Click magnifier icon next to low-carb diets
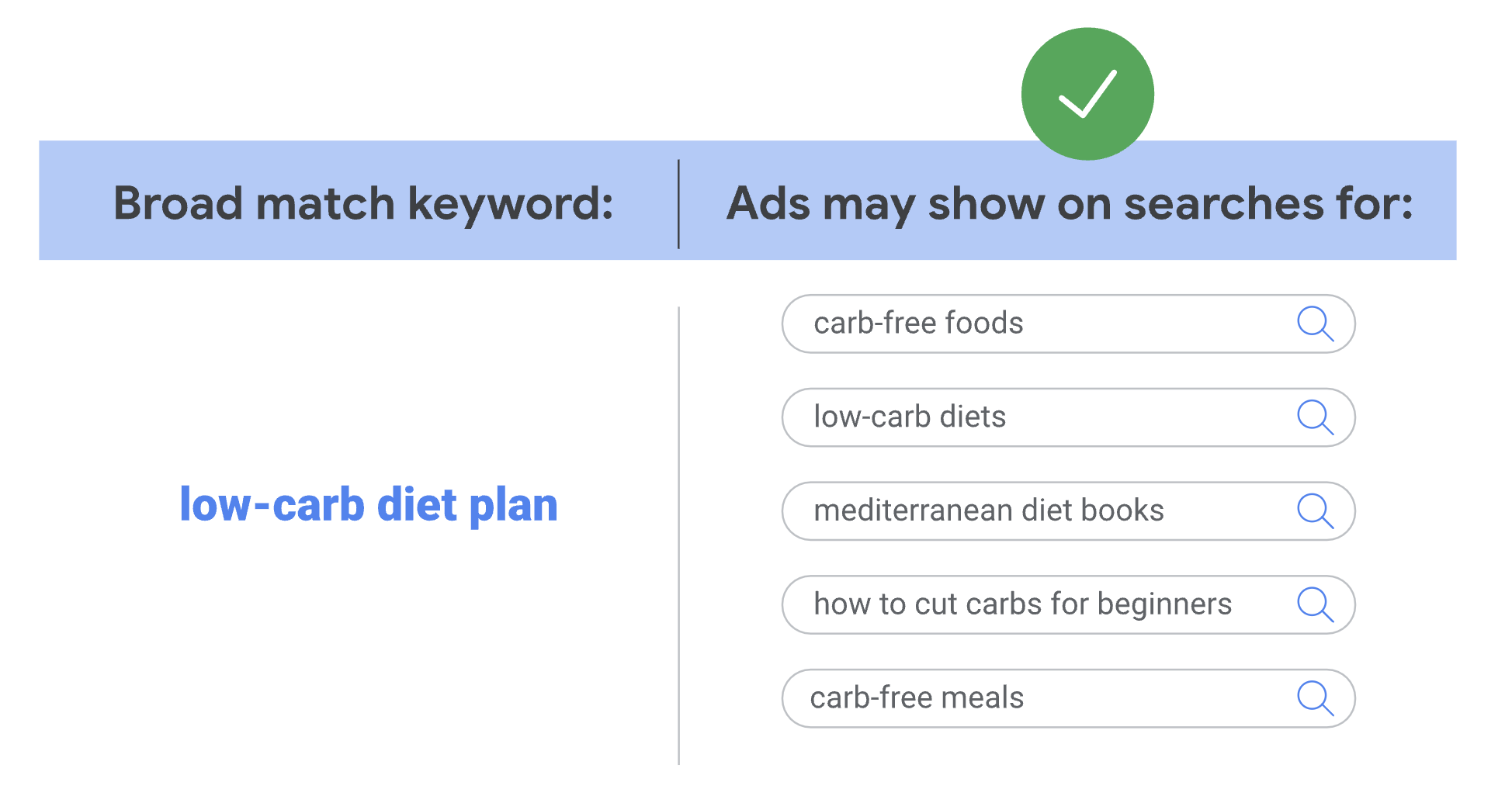The image size is (1512, 796). (x=1315, y=417)
